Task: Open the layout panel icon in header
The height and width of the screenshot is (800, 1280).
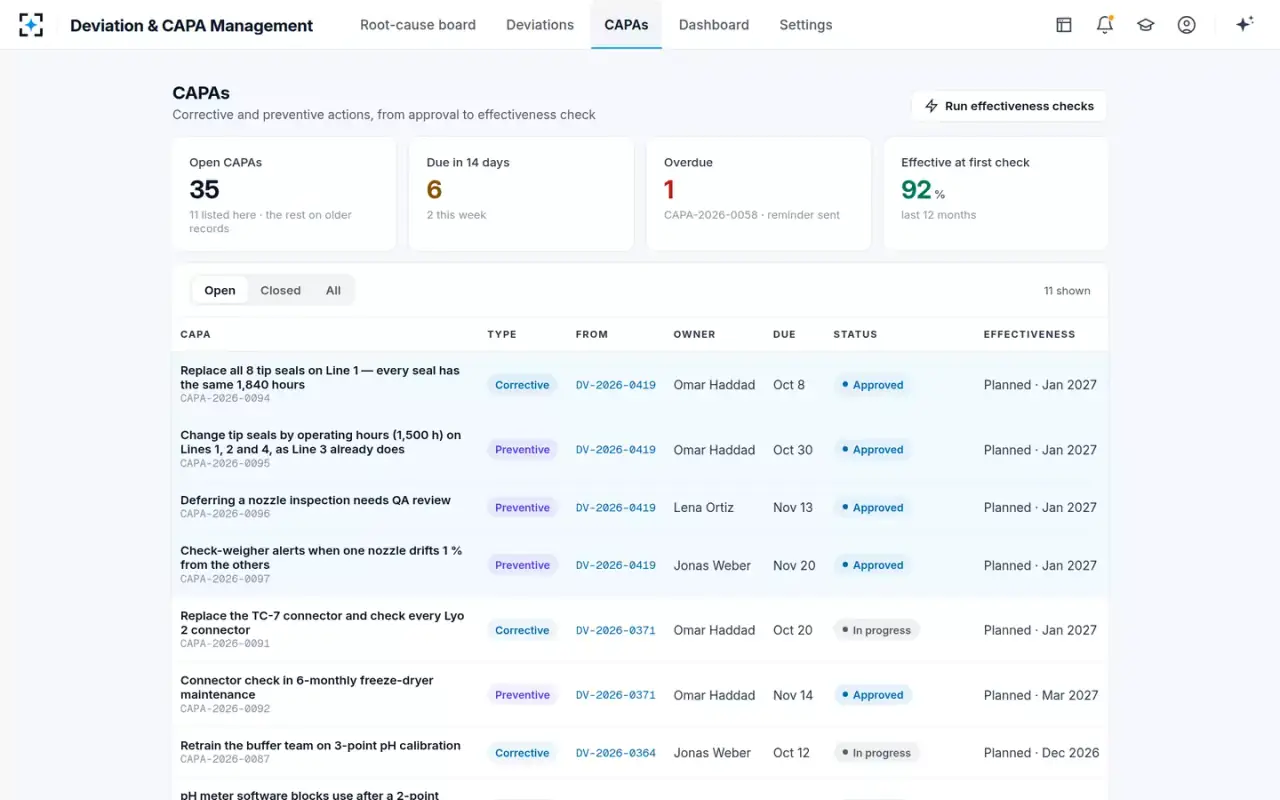Action: pos(1064,25)
